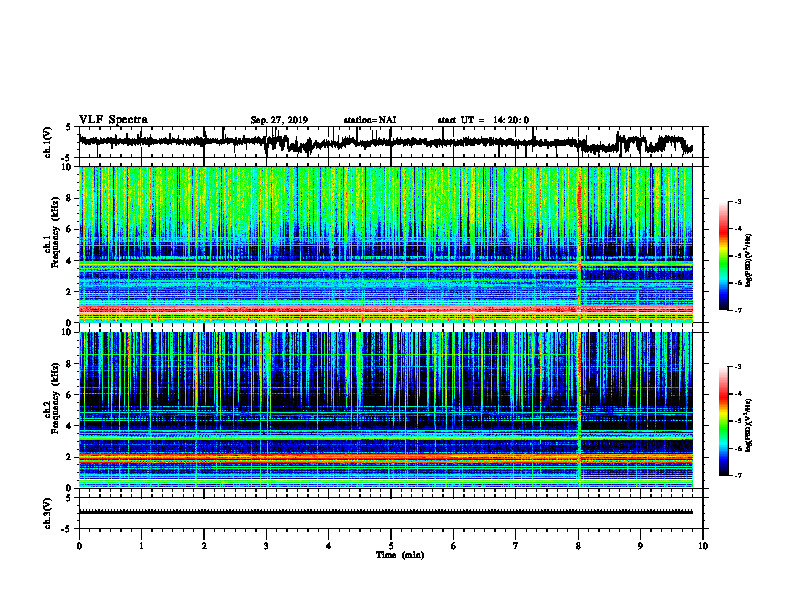This screenshot has width=792, height=612.
Task: Click the ch.2 color scale units label
Action: tap(750, 425)
